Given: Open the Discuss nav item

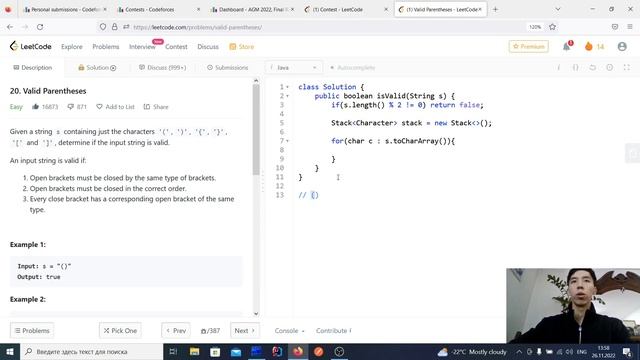Looking at the screenshot, I should pos(208,47).
